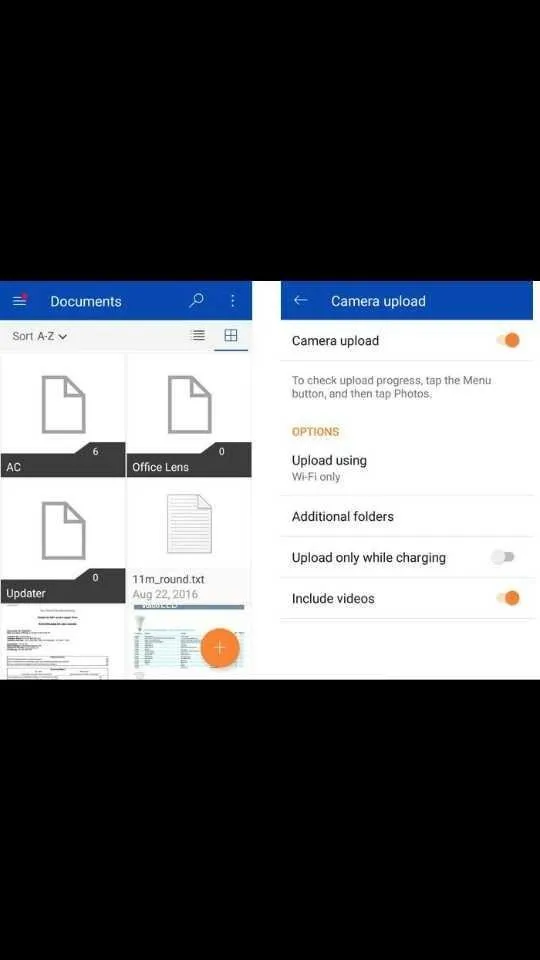Click the Aug 22, 2016 date text
This screenshot has height=960, width=540.
pyautogui.click(x=165, y=594)
